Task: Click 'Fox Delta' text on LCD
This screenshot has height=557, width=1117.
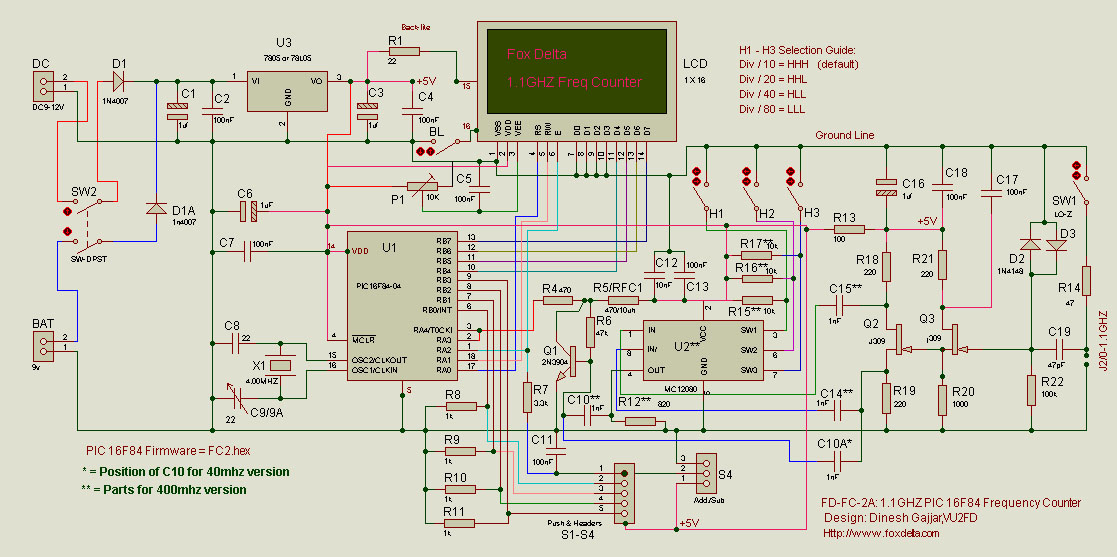Action: pyautogui.click(x=536, y=53)
